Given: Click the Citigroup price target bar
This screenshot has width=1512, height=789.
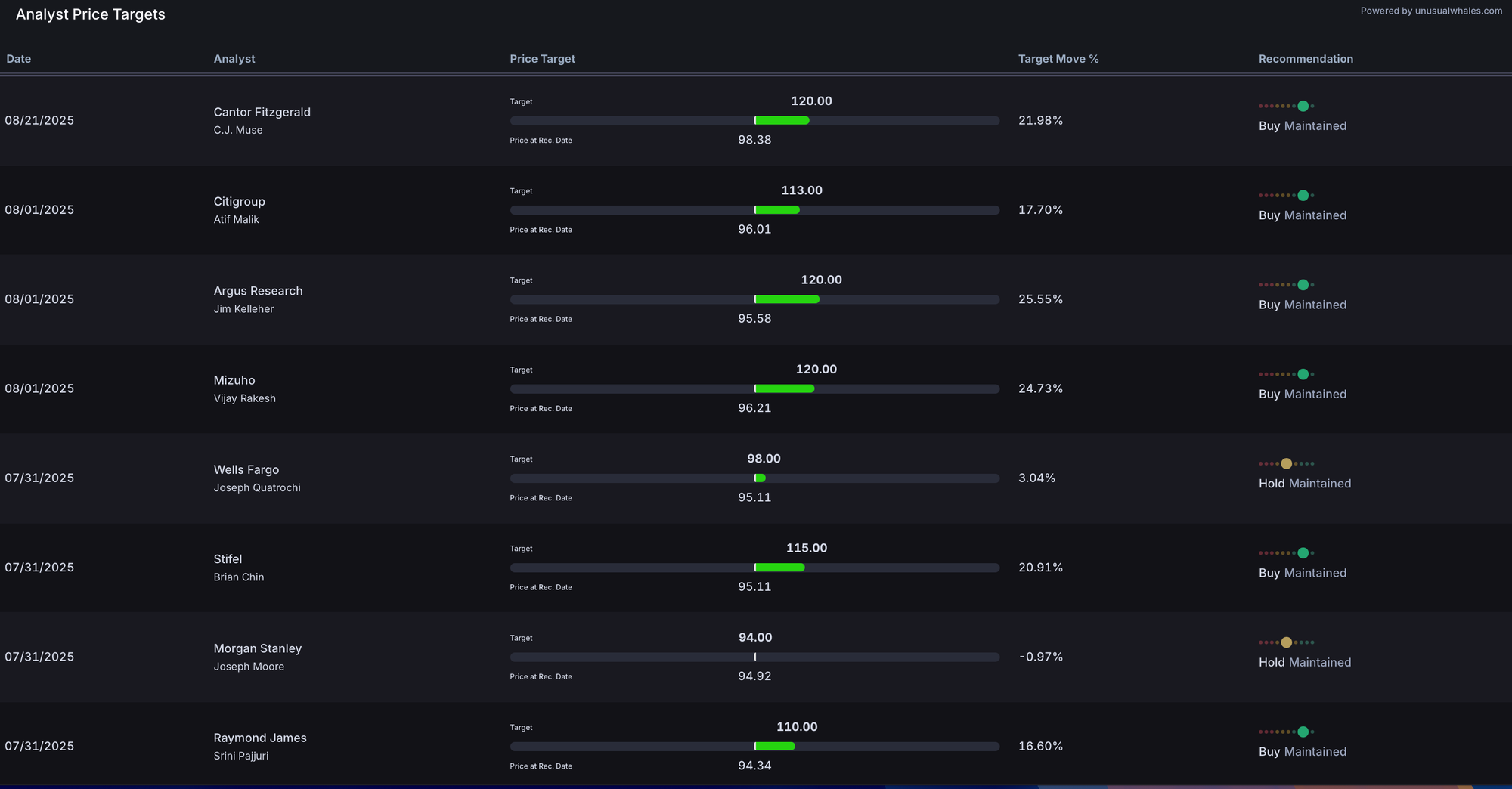Looking at the screenshot, I should tap(754, 210).
